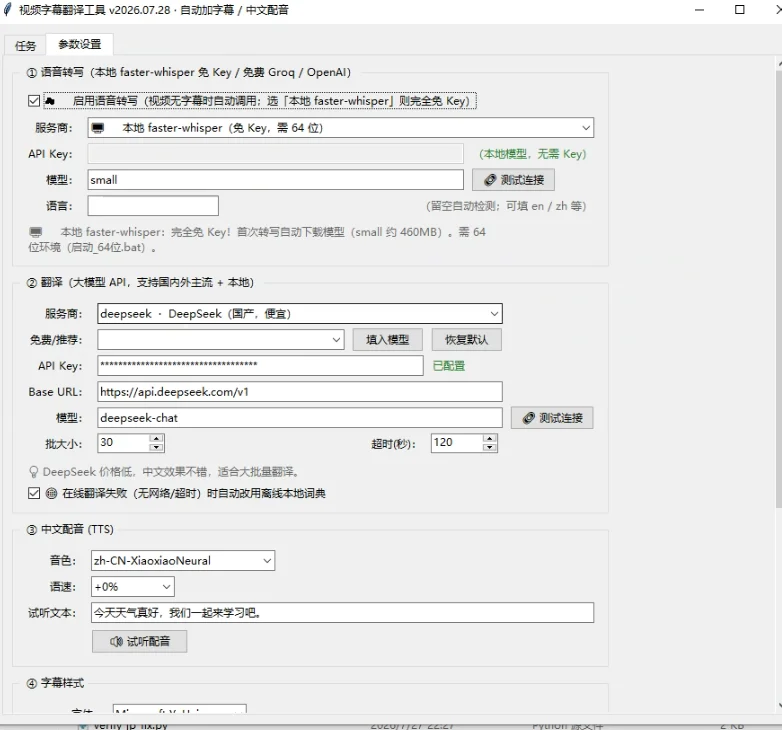Click the ③ 中文配音 (TTS) section heading
Image resolution: width=782 pixels, height=730 pixels.
pos(70,530)
